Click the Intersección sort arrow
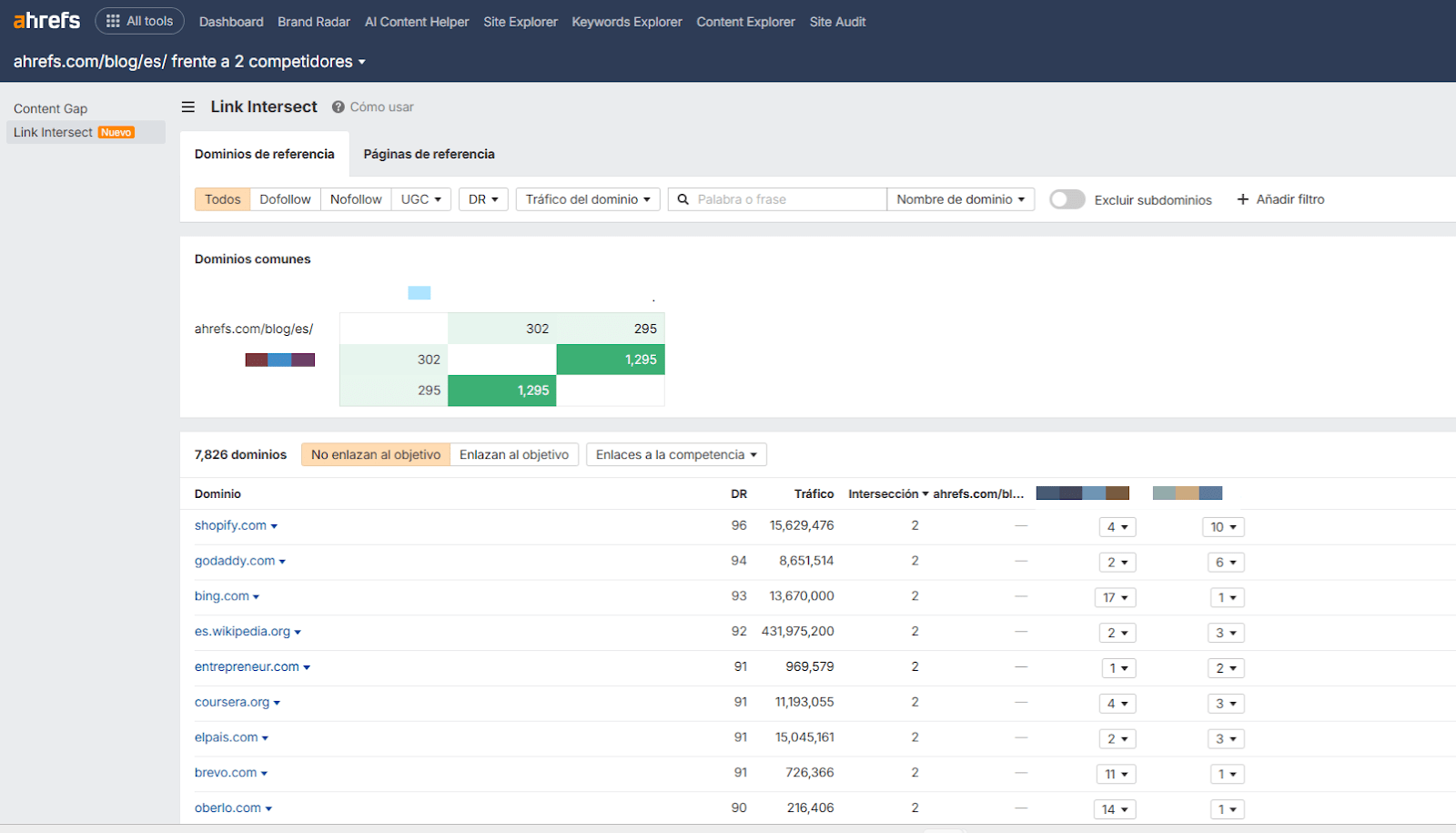The width and height of the screenshot is (1456, 833). [925, 494]
